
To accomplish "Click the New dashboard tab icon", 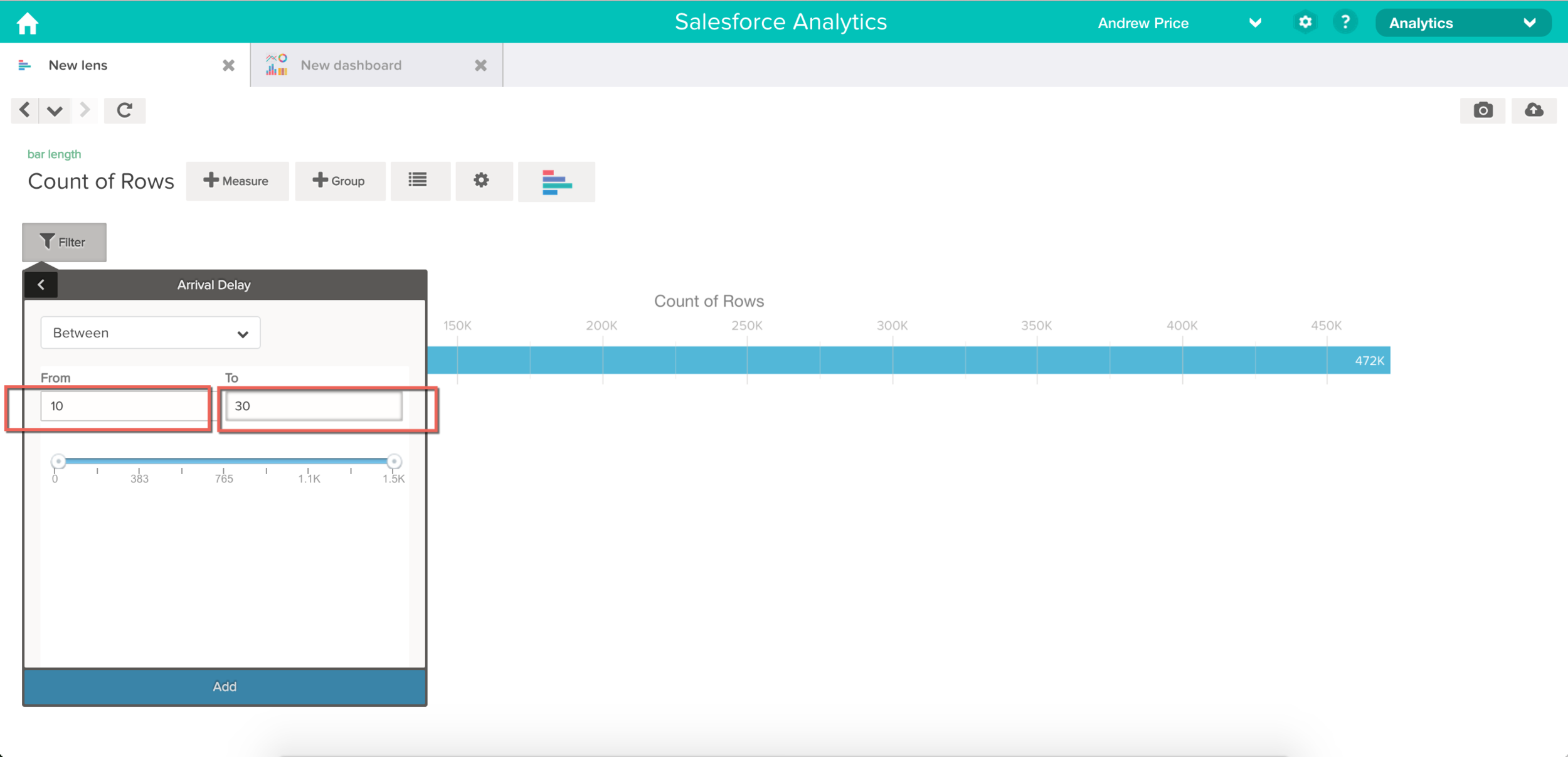I will [277, 64].
